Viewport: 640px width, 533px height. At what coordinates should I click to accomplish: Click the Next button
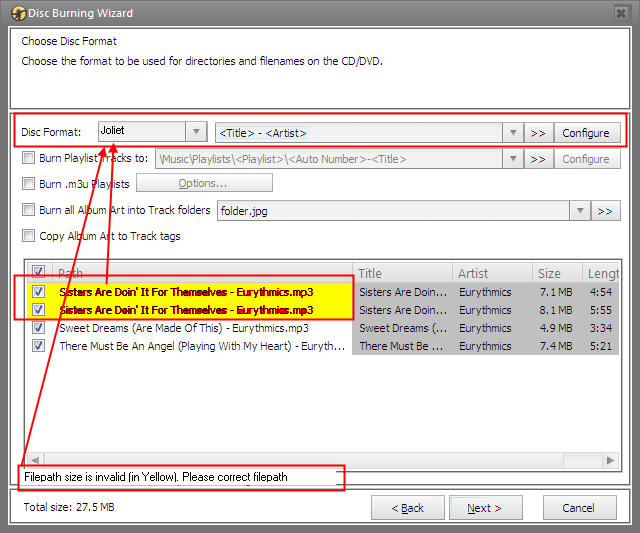point(485,508)
